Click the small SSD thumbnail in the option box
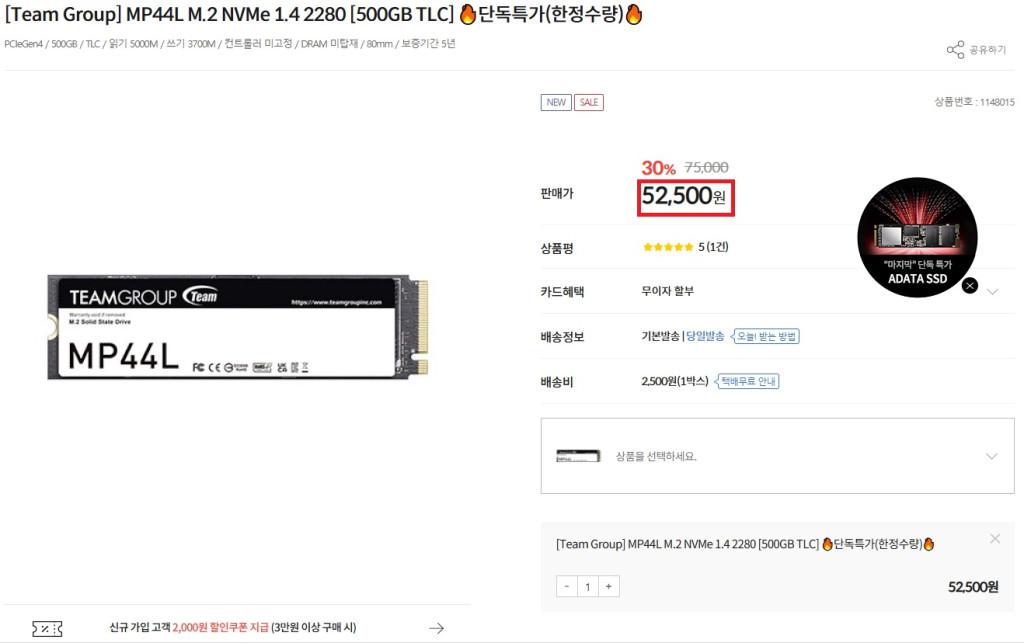The image size is (1024, 643). tap(578, 456)
